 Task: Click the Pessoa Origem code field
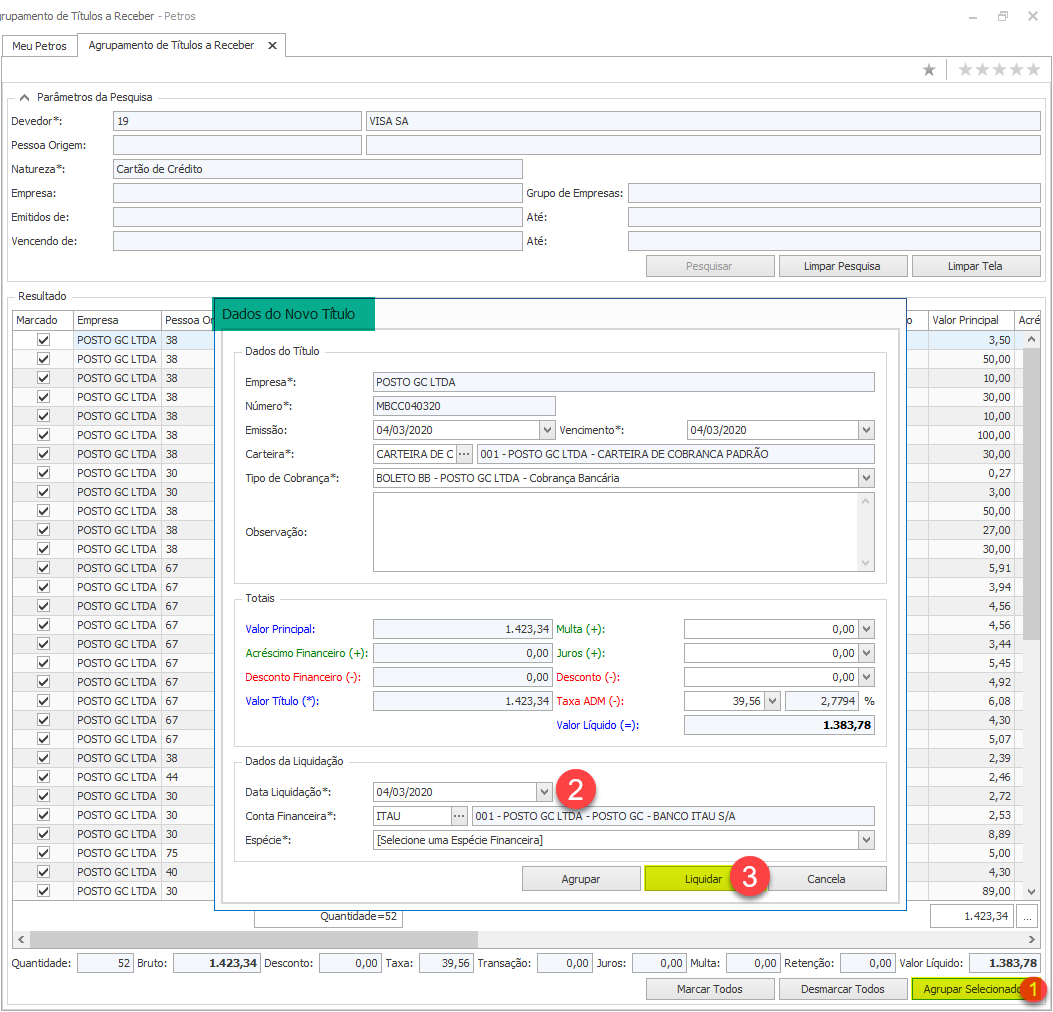pyautogui.click(x=237, y=145)
